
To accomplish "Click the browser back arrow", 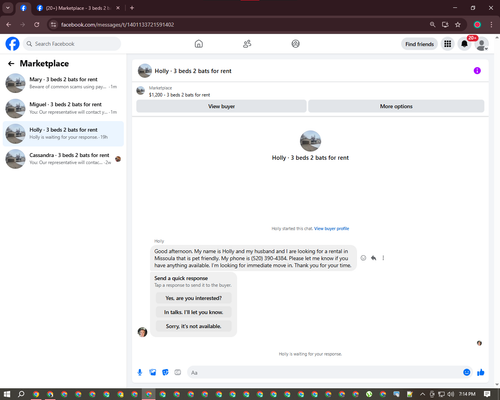I will pyautogui.click(x=9, y=25).
